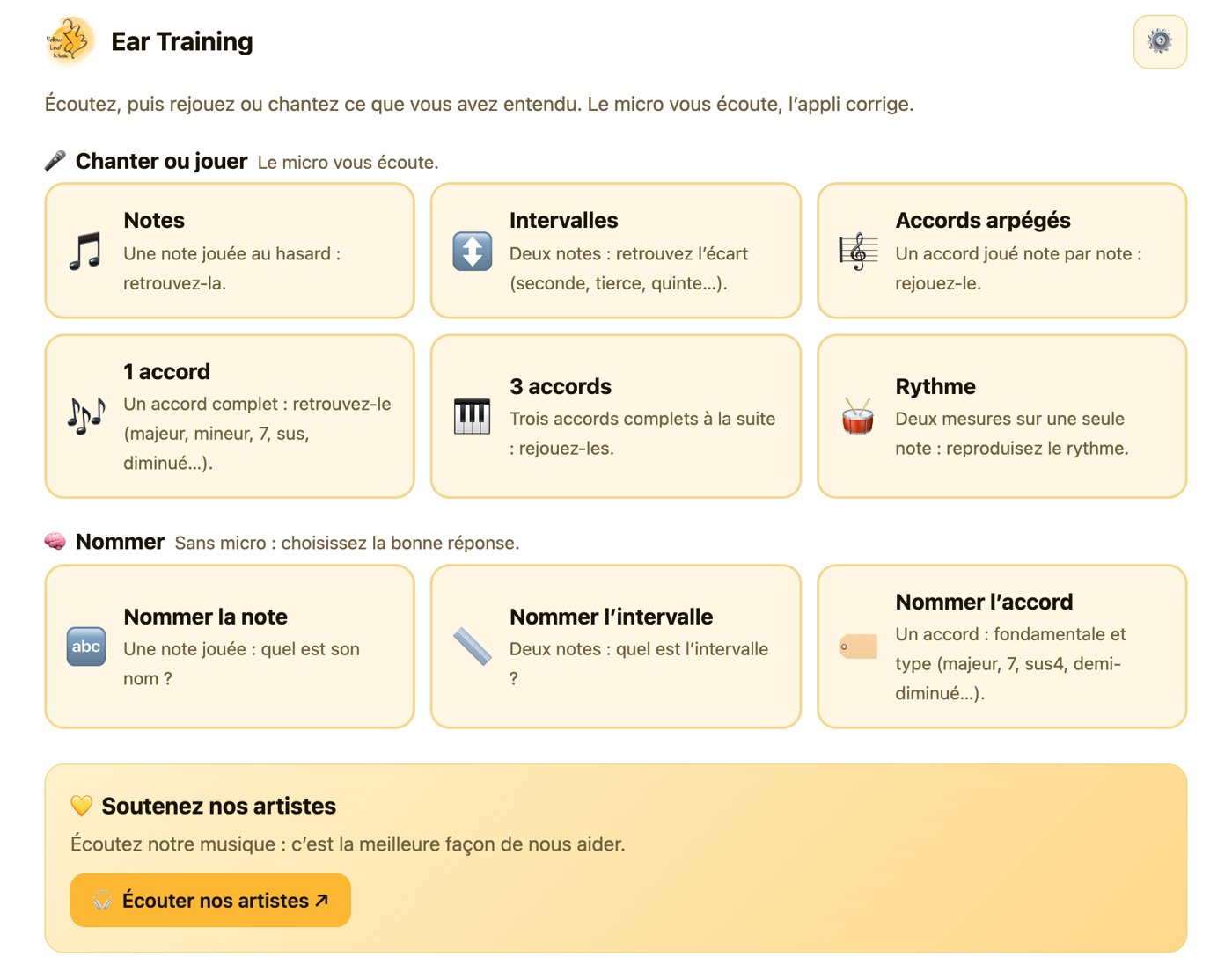Image resolution: width=1232 pixels, height=979 pixels.
Task: Click Écouter nos artistes button
Action: 210,900
